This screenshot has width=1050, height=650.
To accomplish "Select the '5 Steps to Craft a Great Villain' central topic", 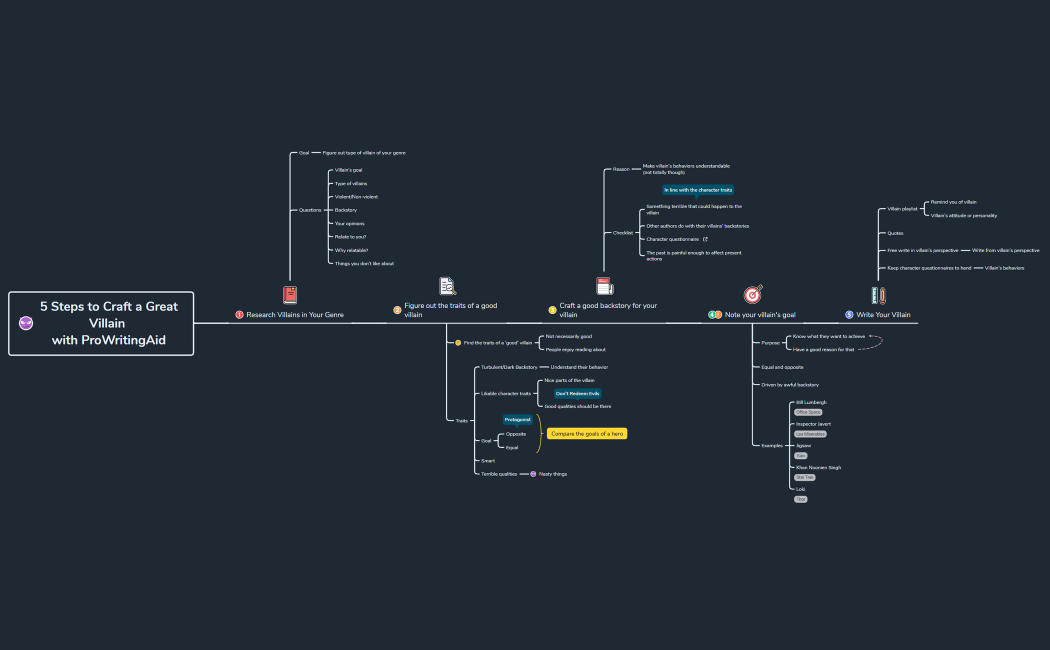I will click(101, 323).
